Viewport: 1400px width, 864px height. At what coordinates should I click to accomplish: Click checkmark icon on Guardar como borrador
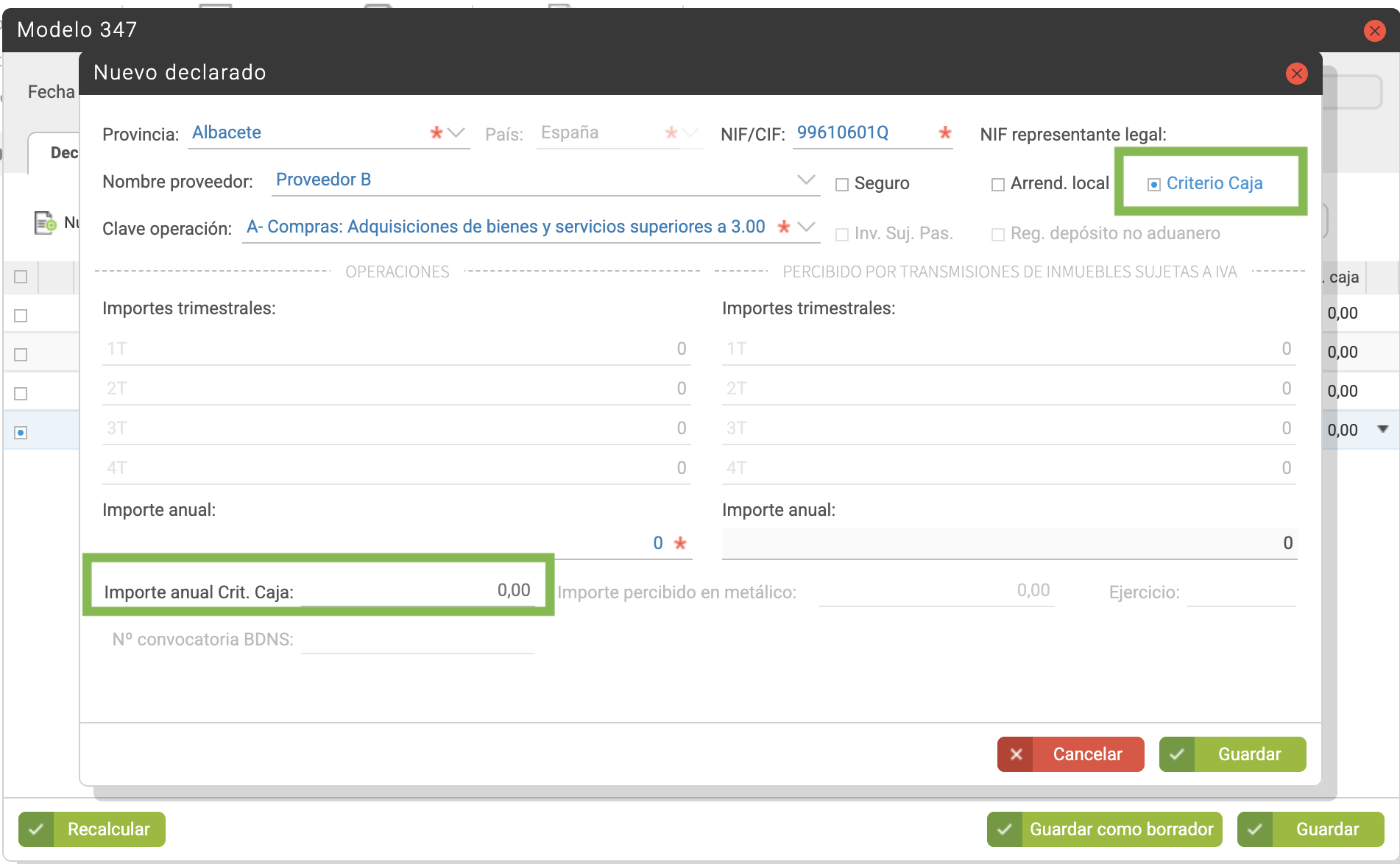click(1004, 829)
